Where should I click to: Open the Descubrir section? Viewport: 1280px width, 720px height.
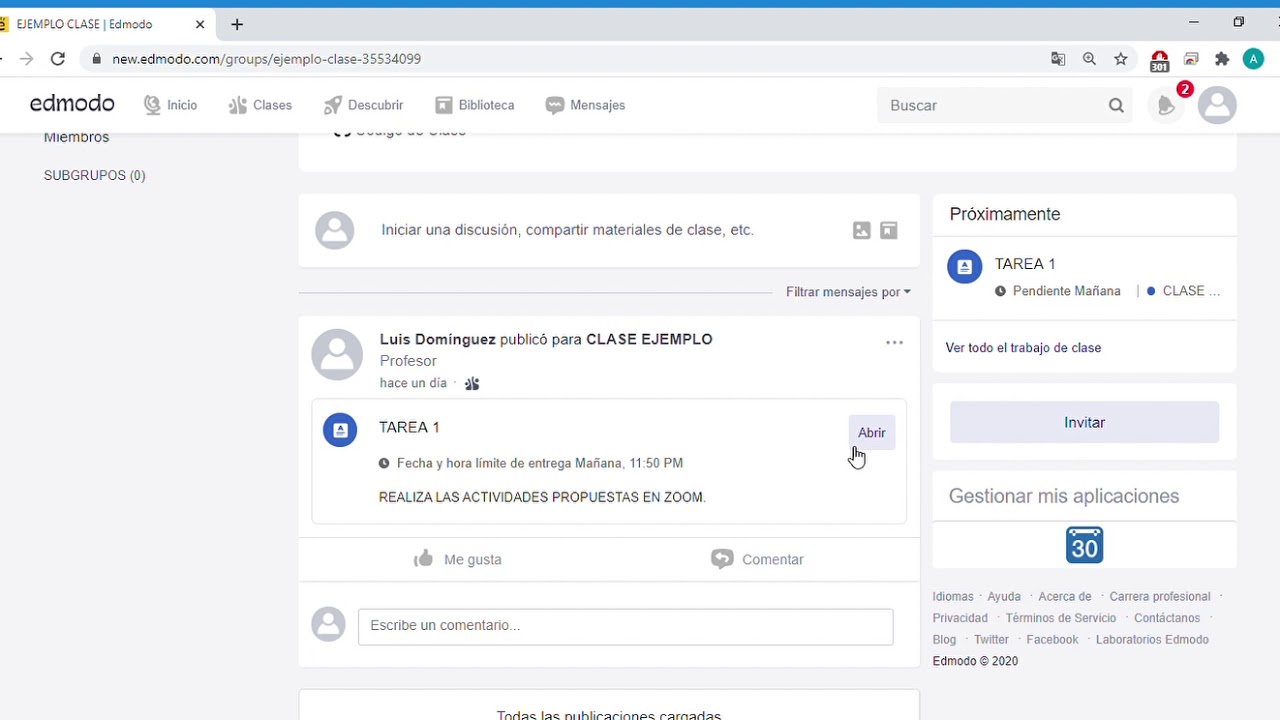[363, 105]
